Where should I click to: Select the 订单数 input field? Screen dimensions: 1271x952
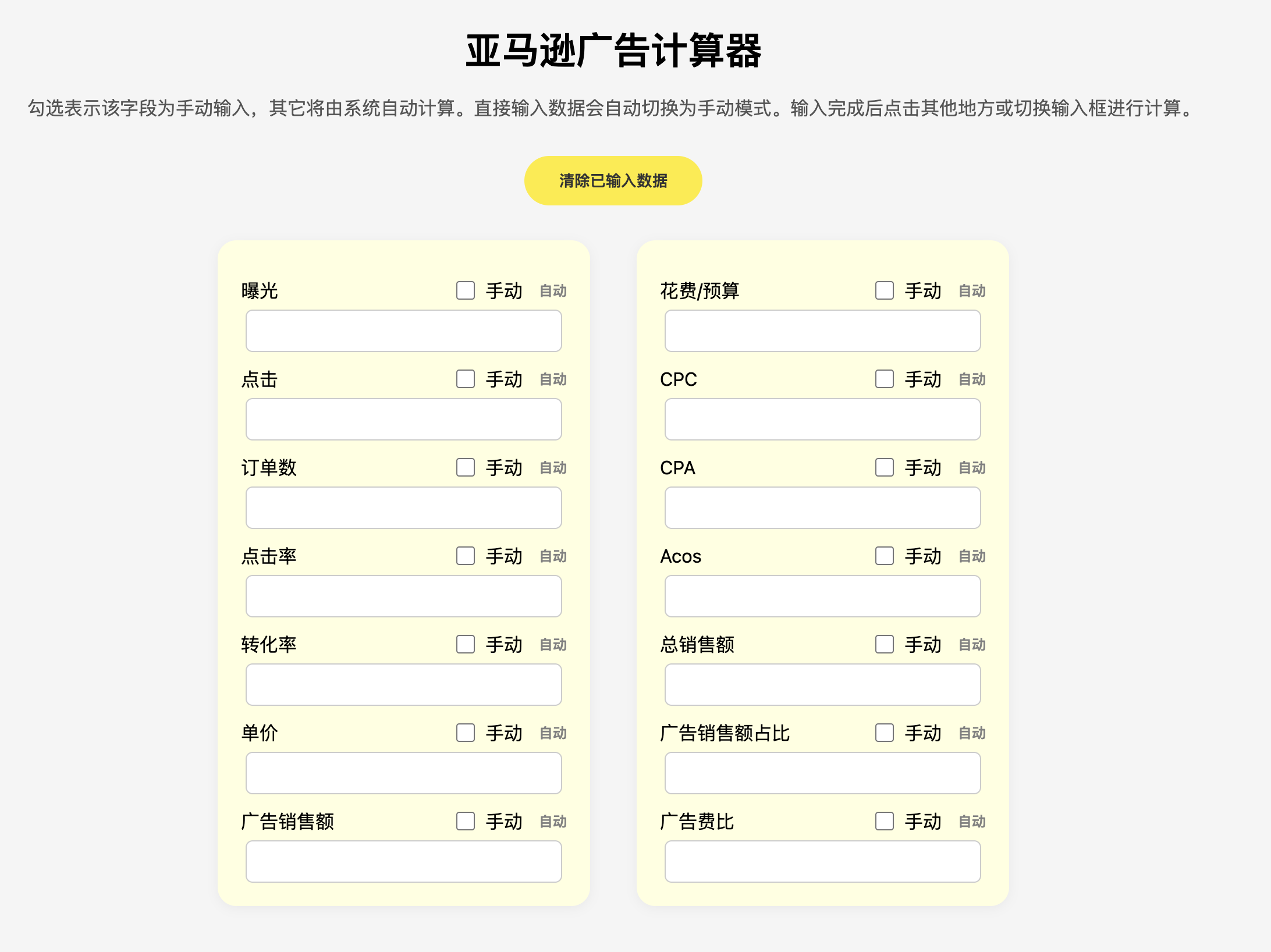[404, 507]
